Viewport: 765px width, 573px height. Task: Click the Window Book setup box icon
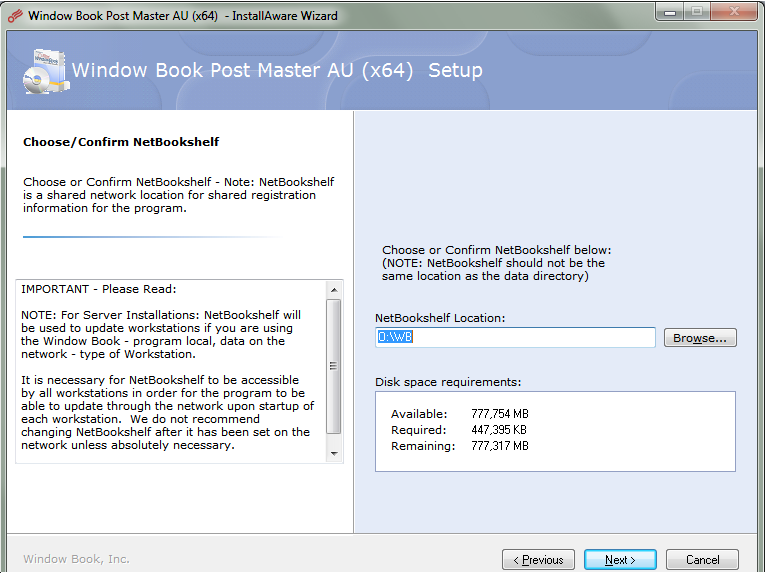45,71
